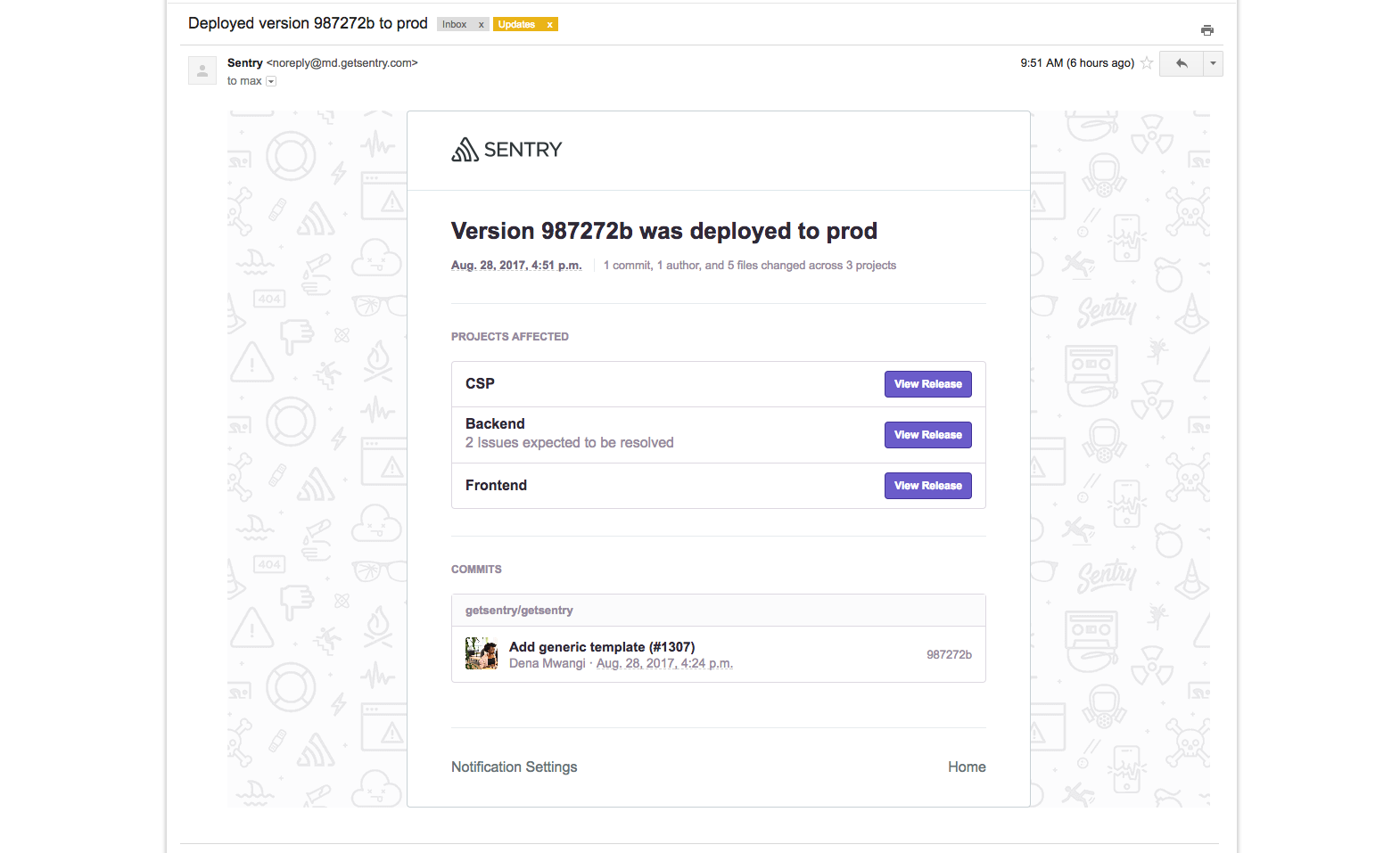Print this email with the printer icon
This screenshot has width=1400, height=853.
(1206, 30)
